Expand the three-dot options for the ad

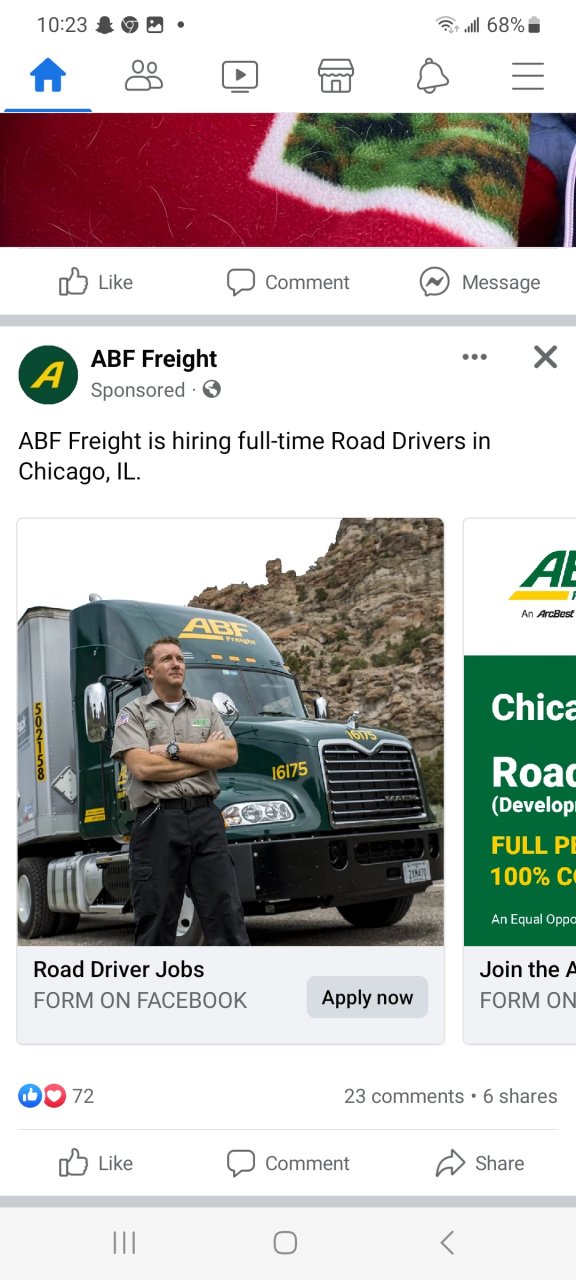click(x=475, y=357)
